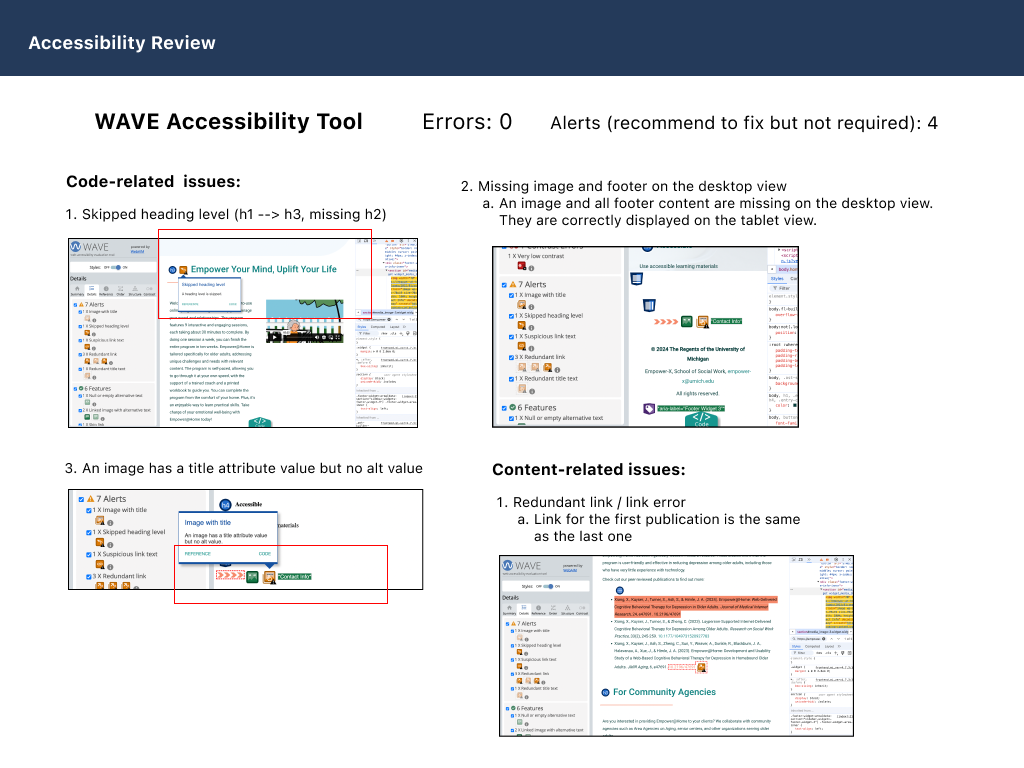
Task: Click the red Very low contrast error icon
Action: tap(521, 267)
